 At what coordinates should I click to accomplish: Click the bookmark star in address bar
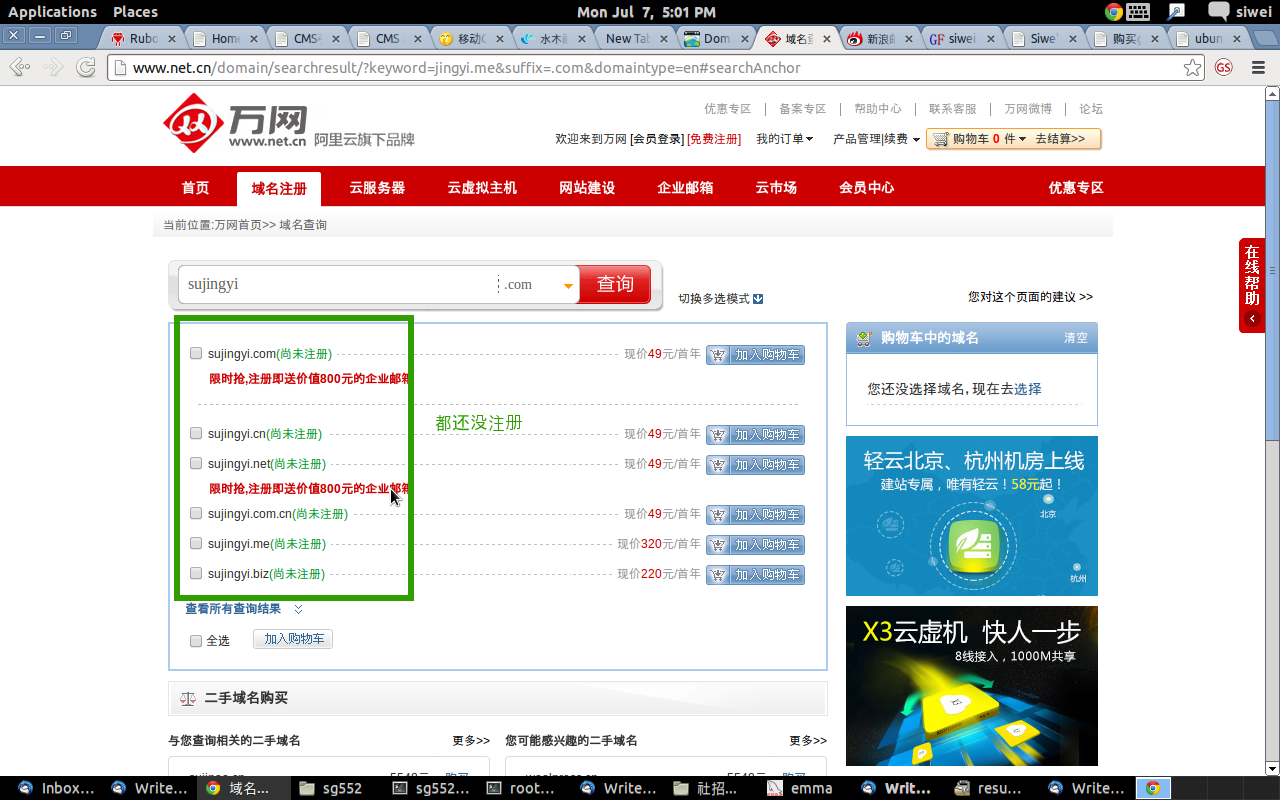(x=1191, y=67)
